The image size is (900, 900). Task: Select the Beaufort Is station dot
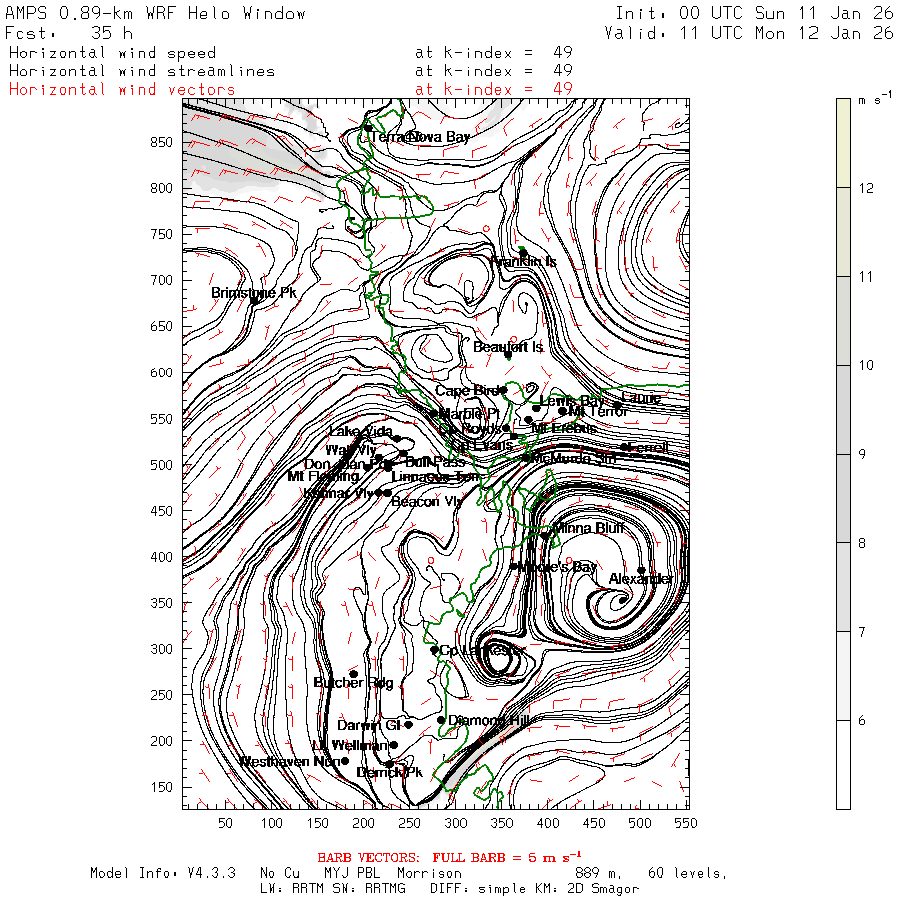coord(508,354)
